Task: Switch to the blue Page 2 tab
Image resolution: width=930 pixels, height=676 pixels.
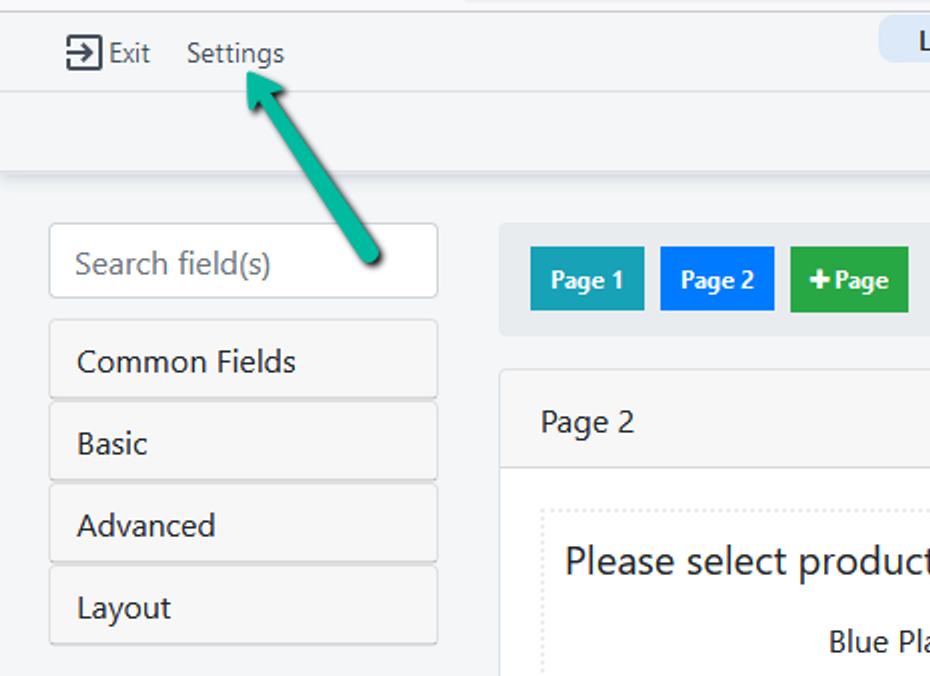Action: (x=717, y=280)
